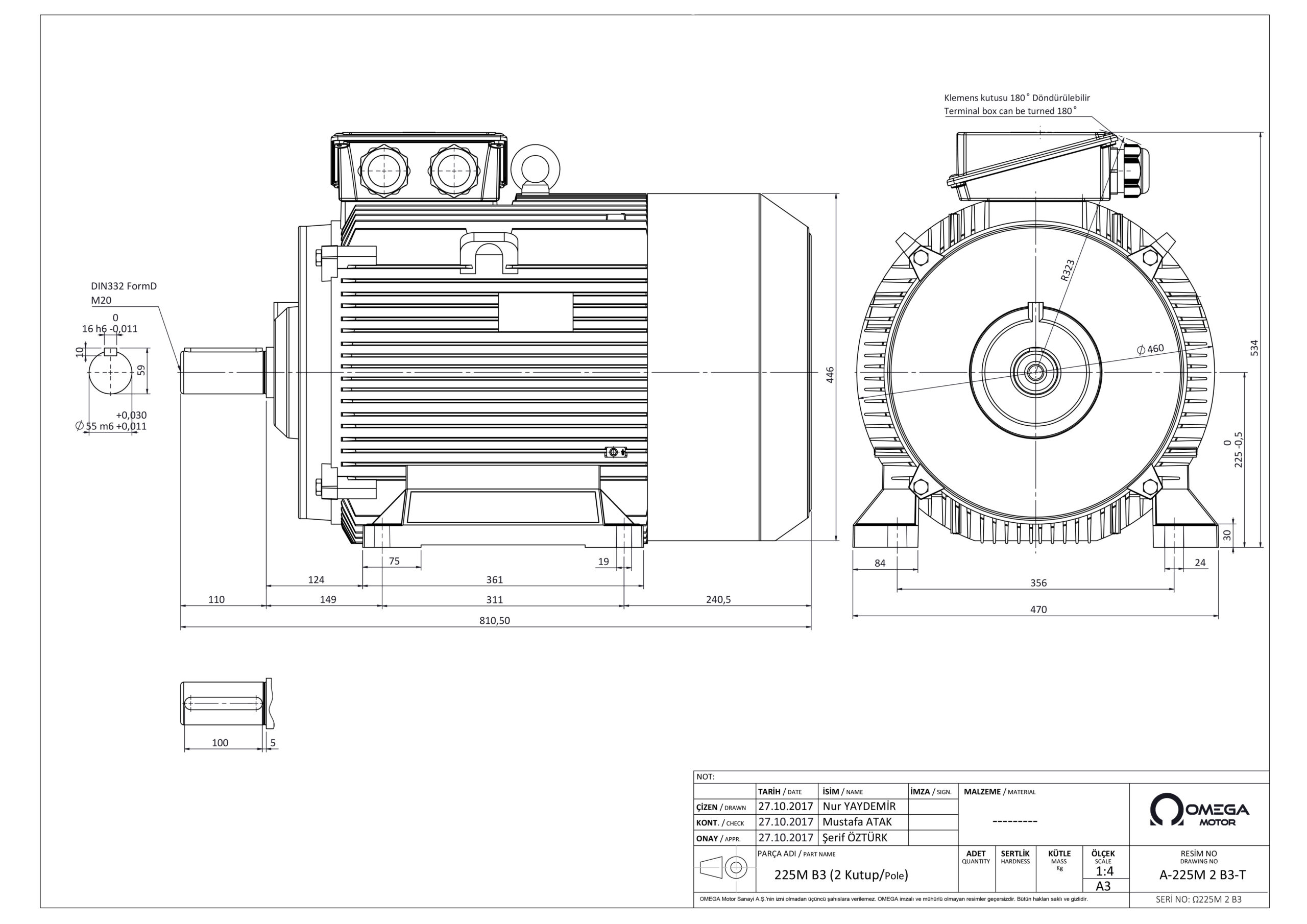Select the date in the KONT. / CHECK row
1307x924 pixels.
tap(786, 821)
